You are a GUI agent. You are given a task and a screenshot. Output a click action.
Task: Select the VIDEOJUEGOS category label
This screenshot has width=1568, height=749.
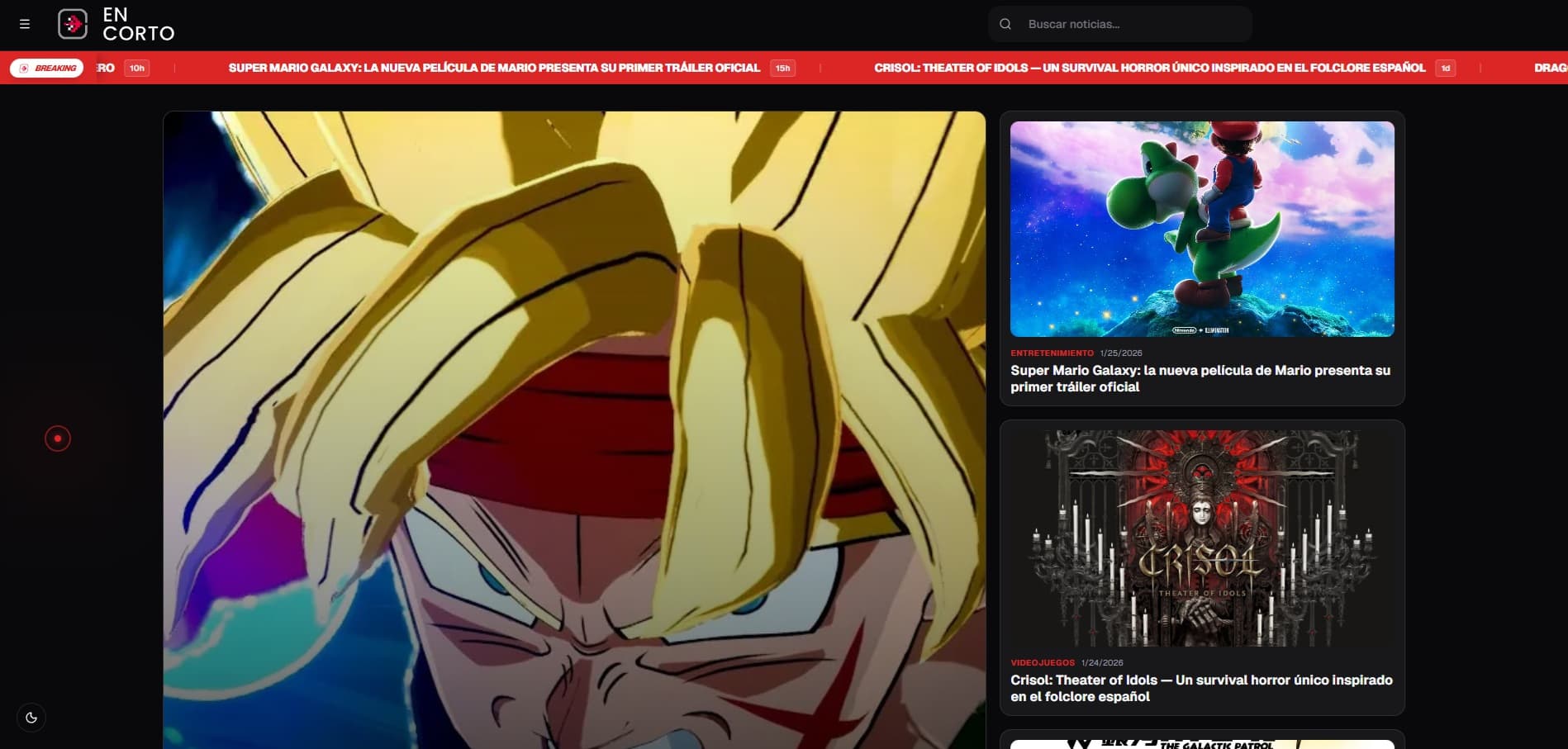[1043, 662]
